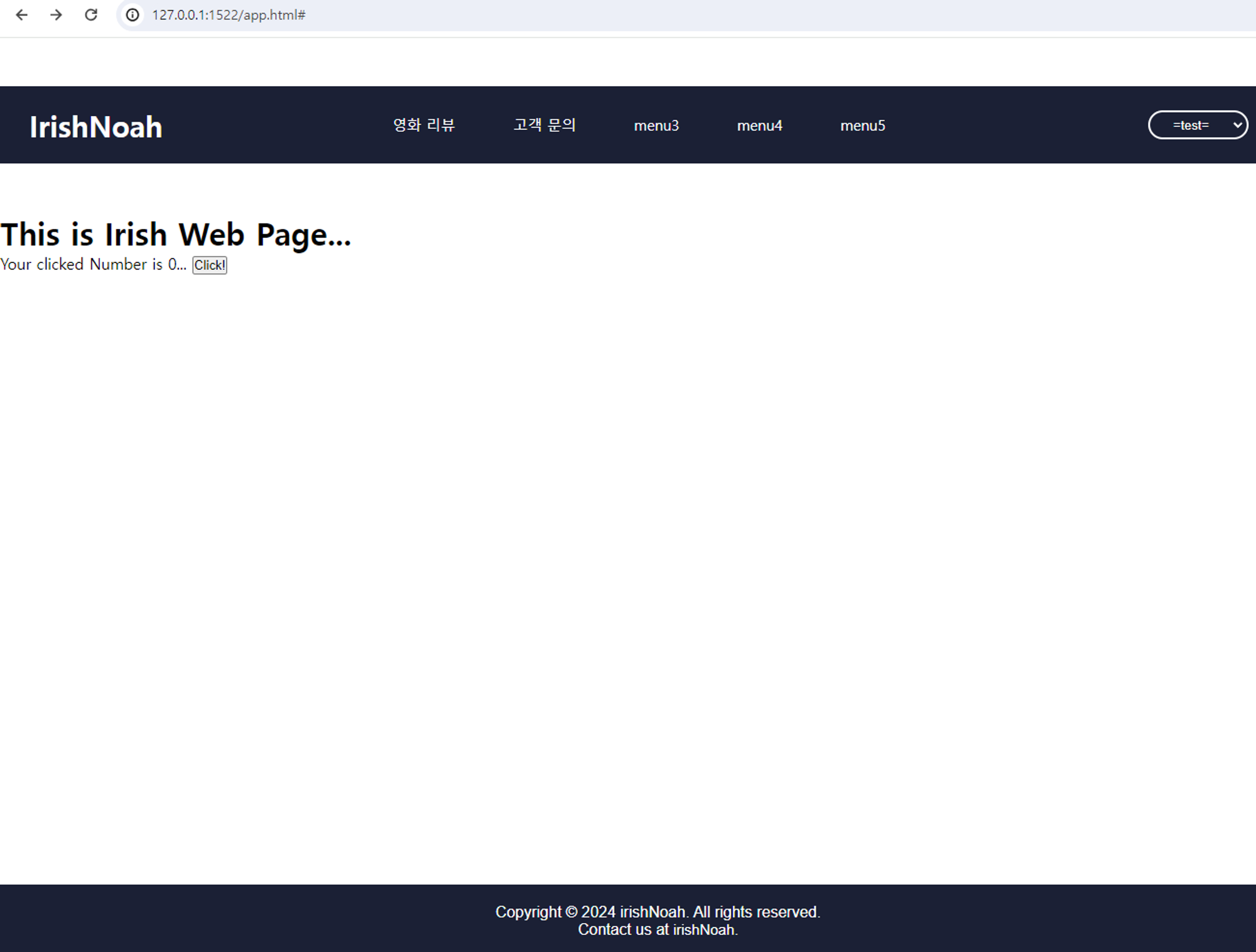The width and height of the screenshot is (1256, 952).
Task: Open the 고객 문의 menu
Action: (544, 125)
